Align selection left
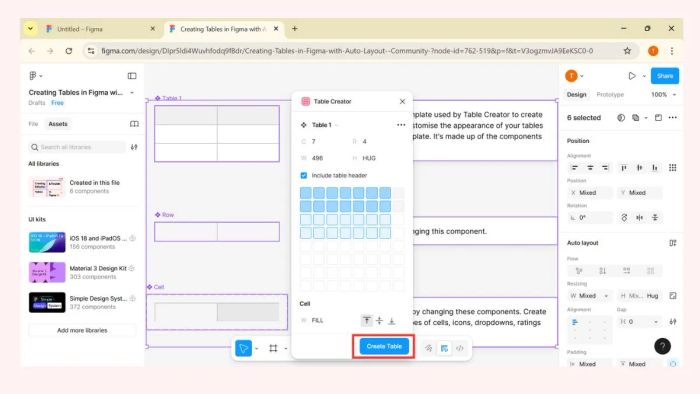 point(575,168)
